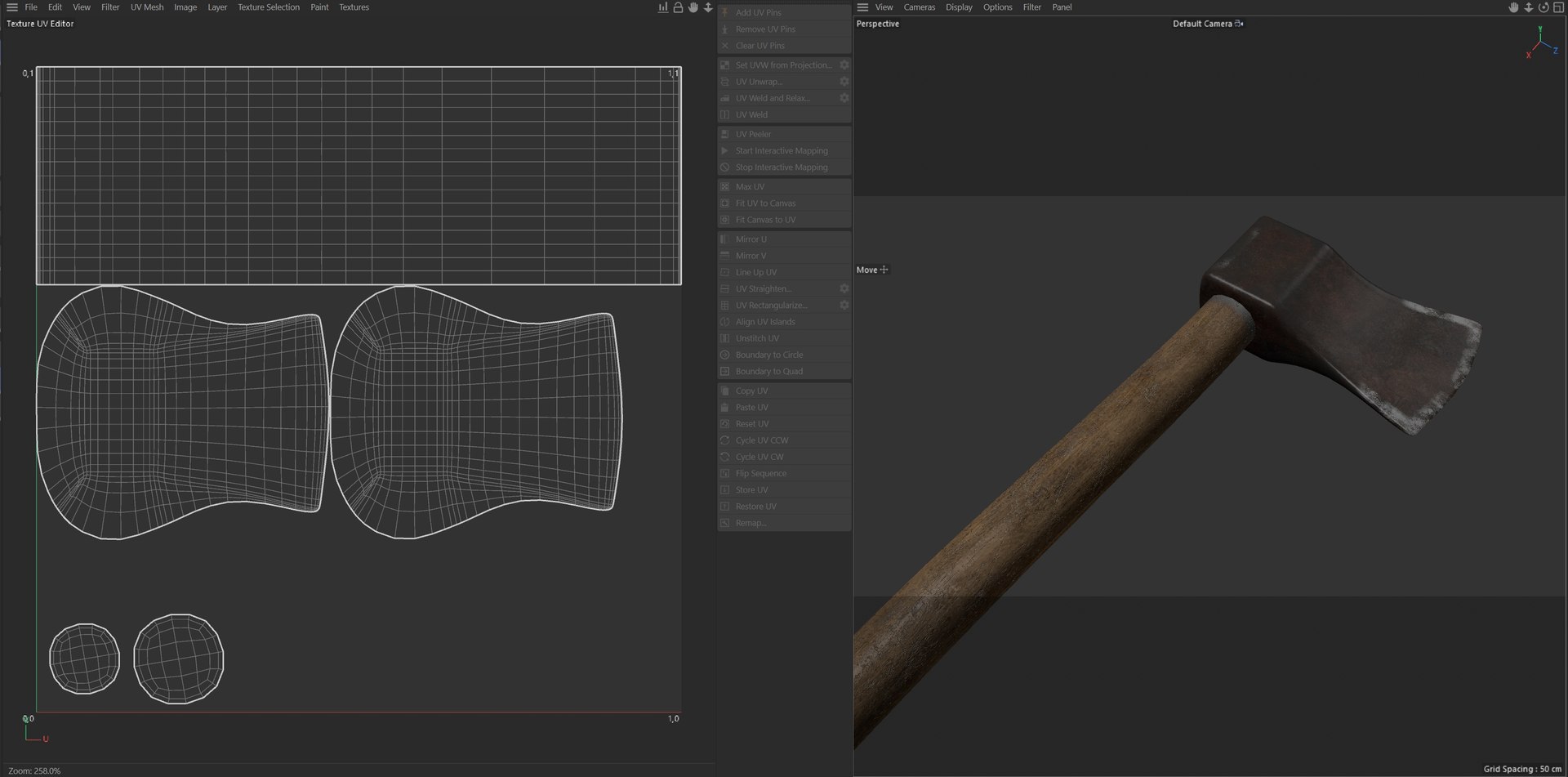
Task: Open UV Straighten settings gear
Action: (x=844, y=288)
